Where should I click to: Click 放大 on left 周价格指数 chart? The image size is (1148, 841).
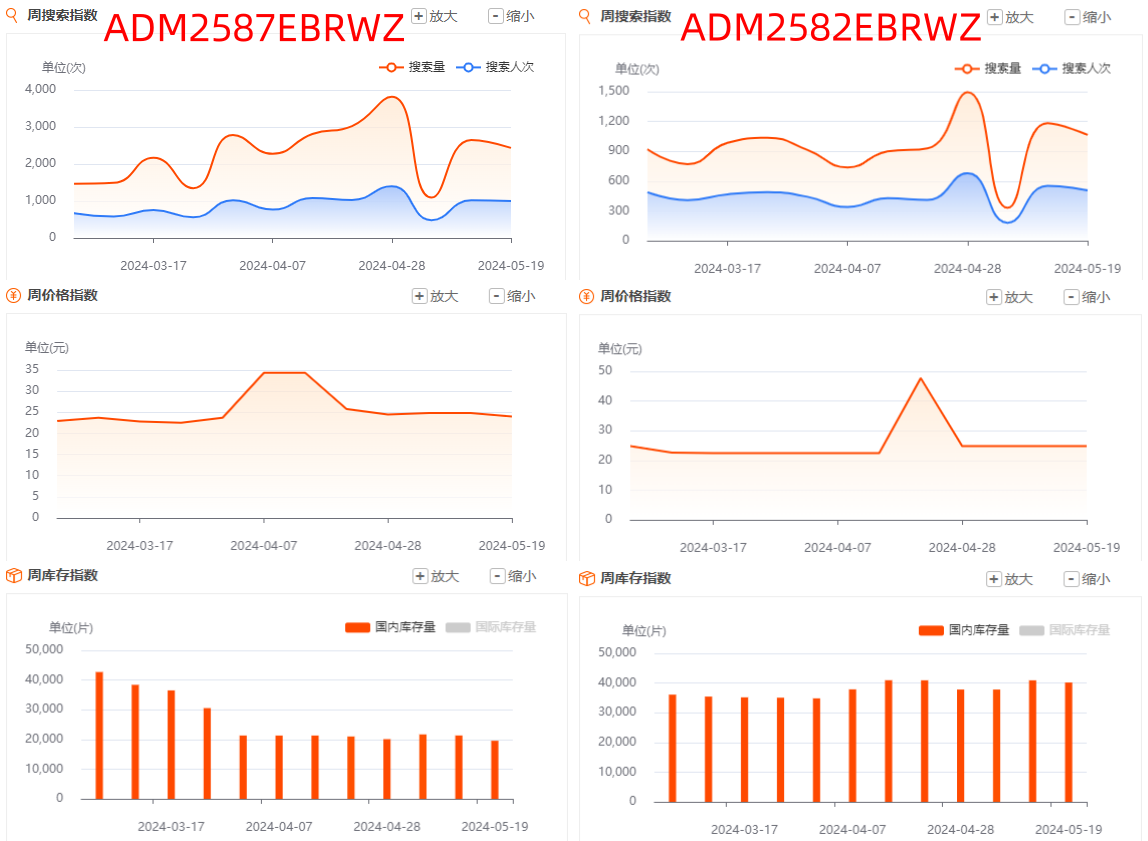(436, 296)
